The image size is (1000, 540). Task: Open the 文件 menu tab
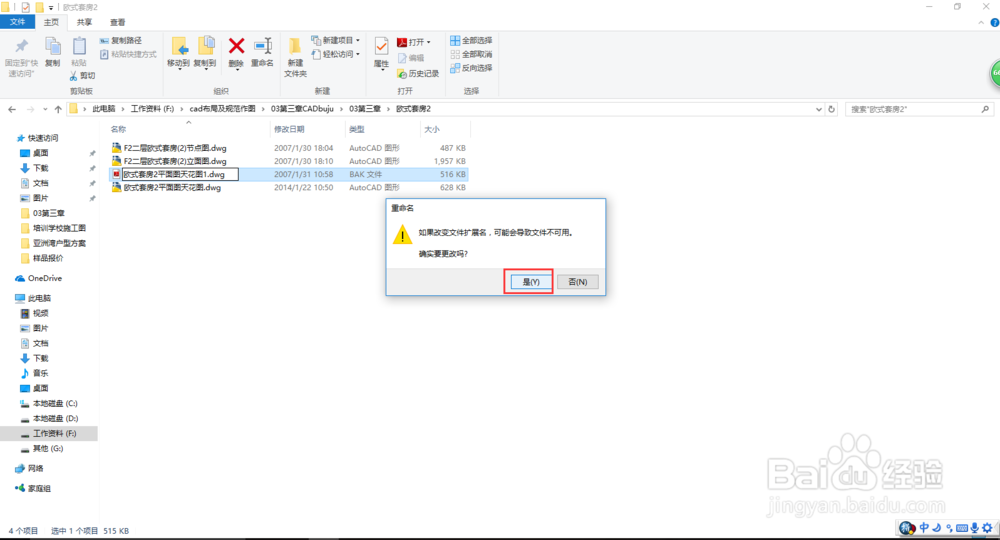[17, 22]
